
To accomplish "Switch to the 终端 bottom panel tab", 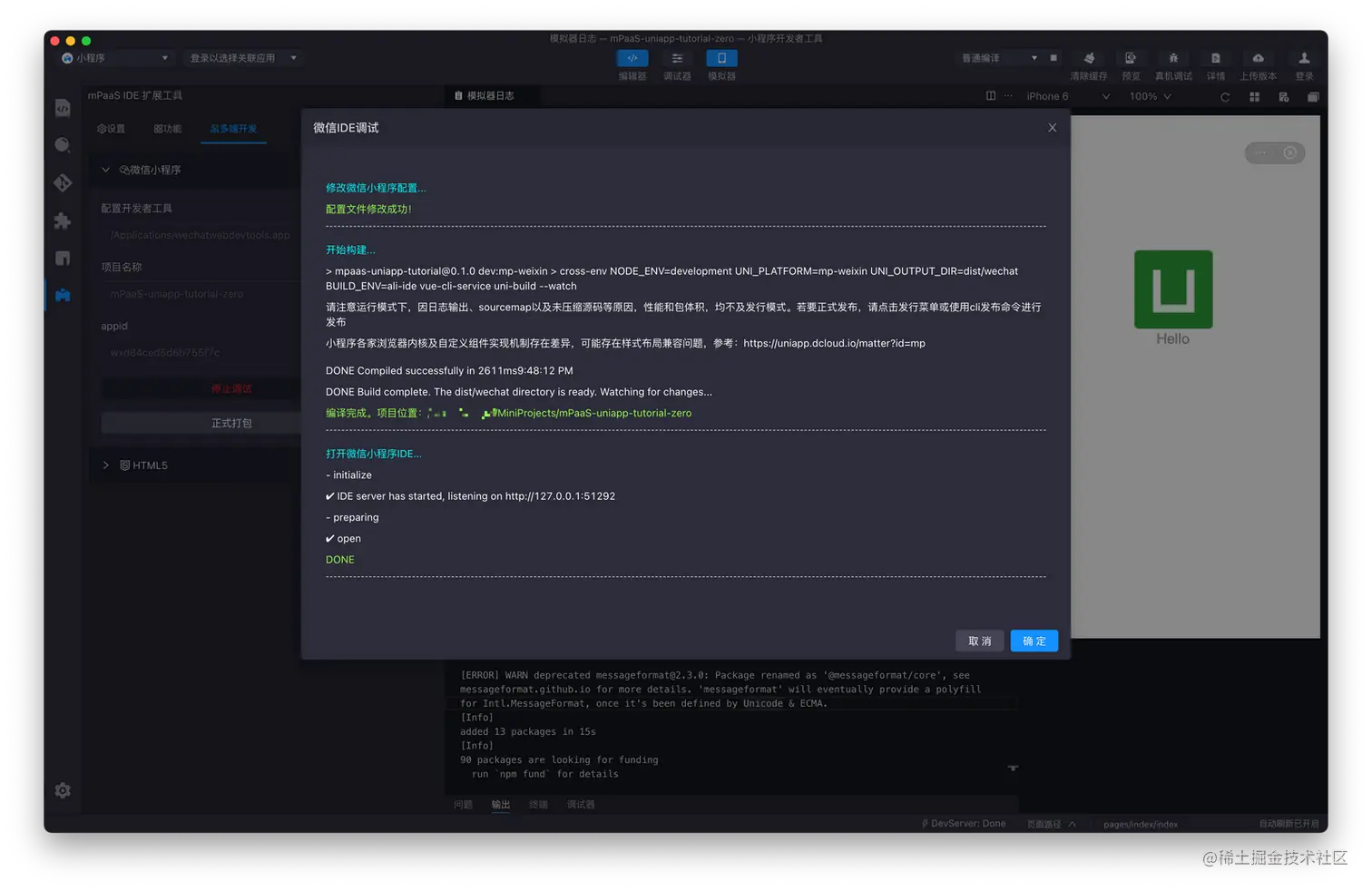I will (x=538, y=805).
